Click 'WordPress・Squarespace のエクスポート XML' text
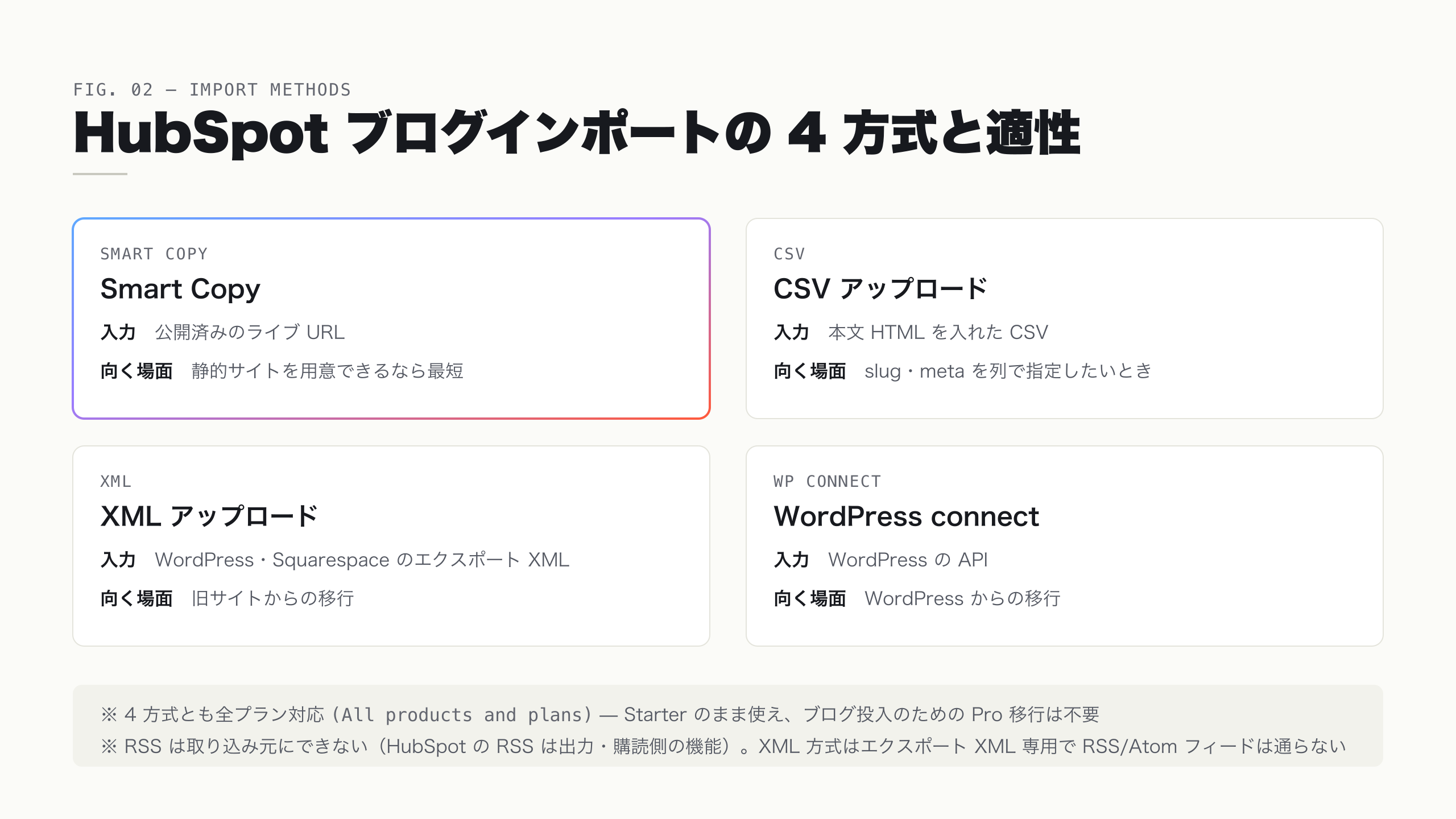 click(x=362, y=560)
